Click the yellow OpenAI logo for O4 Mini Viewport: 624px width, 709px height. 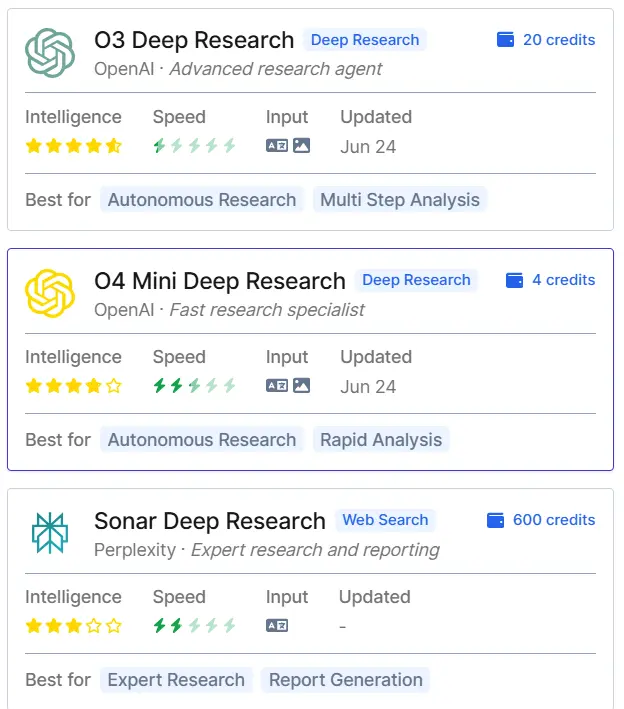[x=50, y=293]
